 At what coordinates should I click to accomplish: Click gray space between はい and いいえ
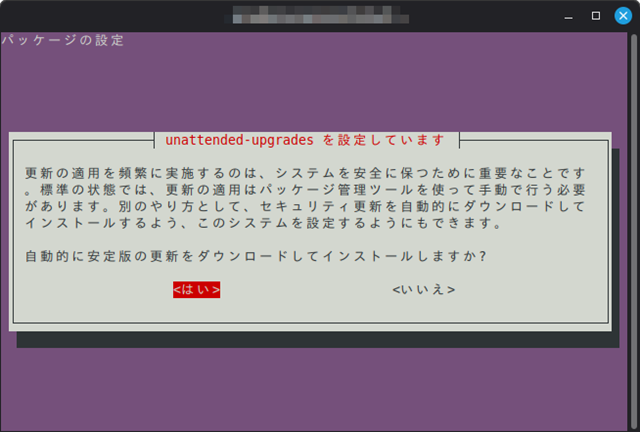click(x=305, y=289)
